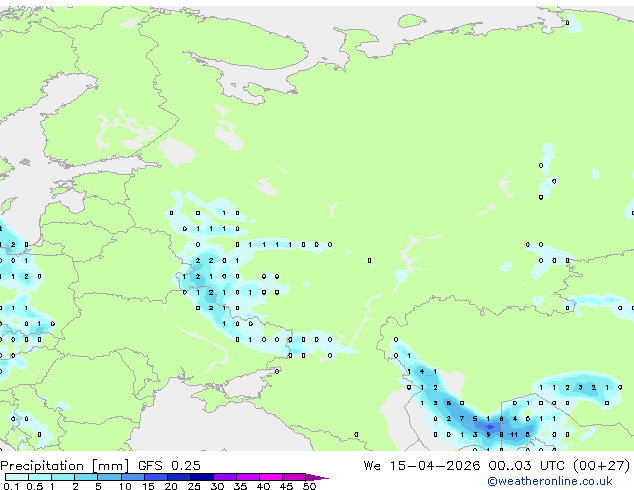
Task: Click the 25–30 mm navy legend box
Action: pyautogui.click(x=201, y=477)
